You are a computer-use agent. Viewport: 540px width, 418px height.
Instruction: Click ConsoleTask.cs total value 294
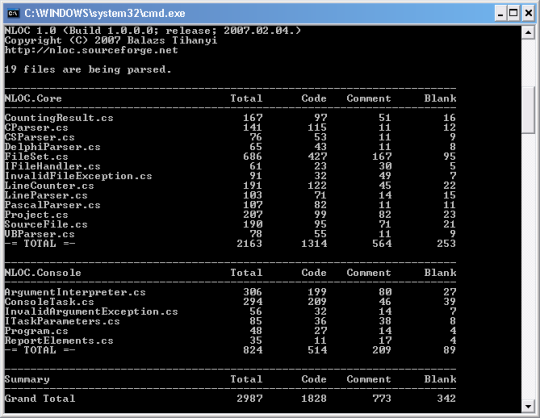[x=253, y=302]
